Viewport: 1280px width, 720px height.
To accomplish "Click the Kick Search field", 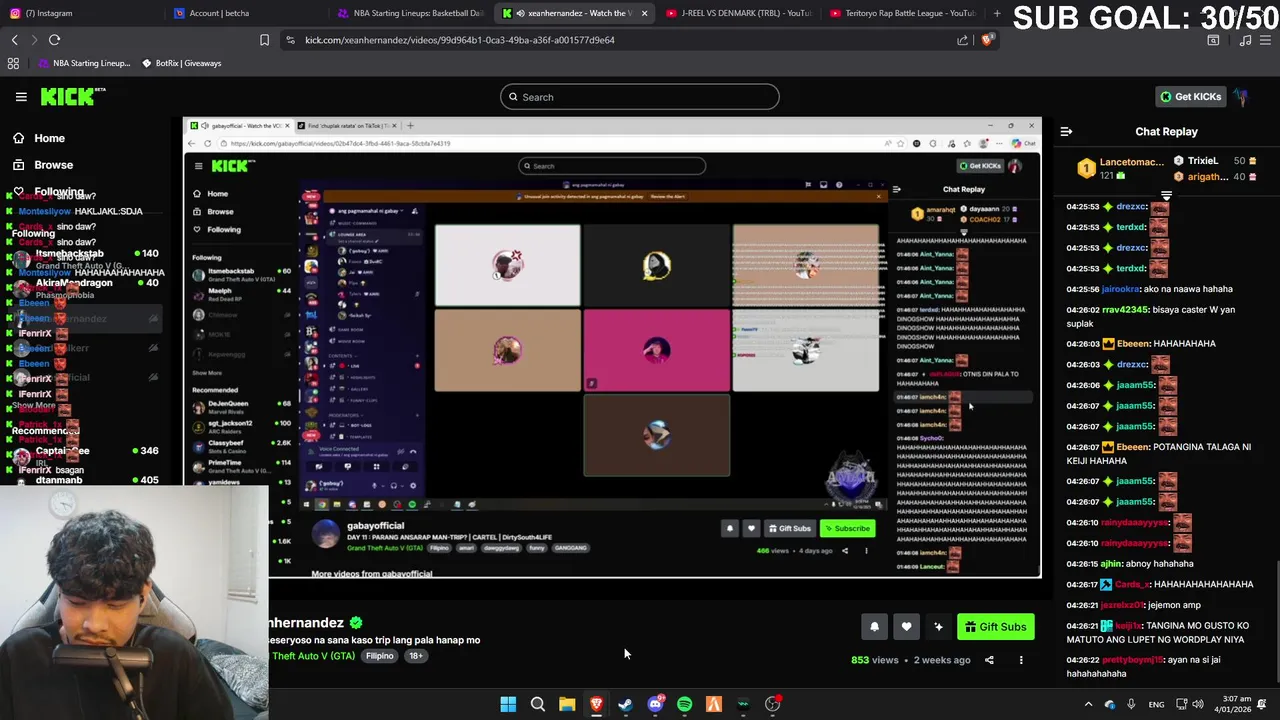I will coord(640,97).
